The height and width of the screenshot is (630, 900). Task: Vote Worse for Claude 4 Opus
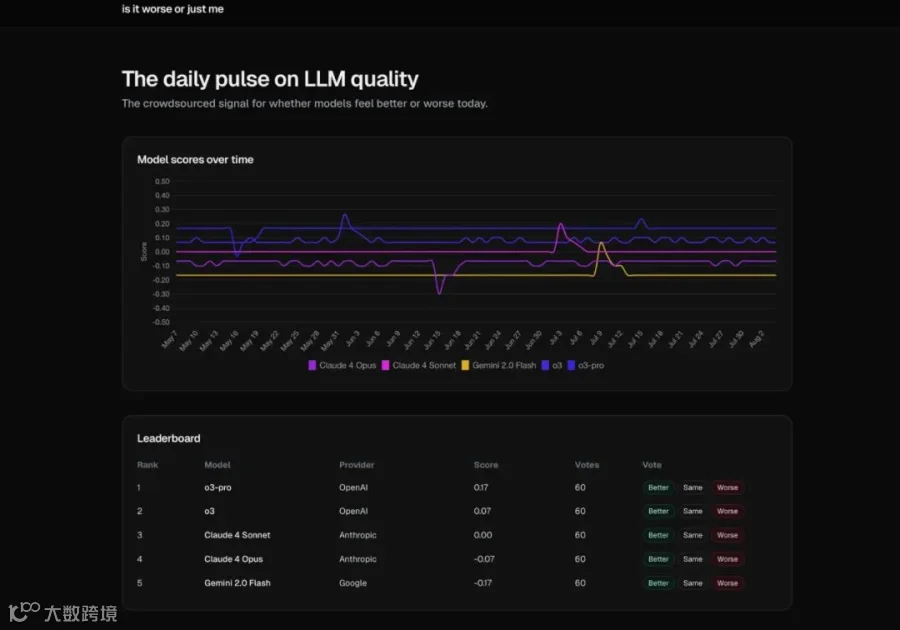tap(727, 559)
